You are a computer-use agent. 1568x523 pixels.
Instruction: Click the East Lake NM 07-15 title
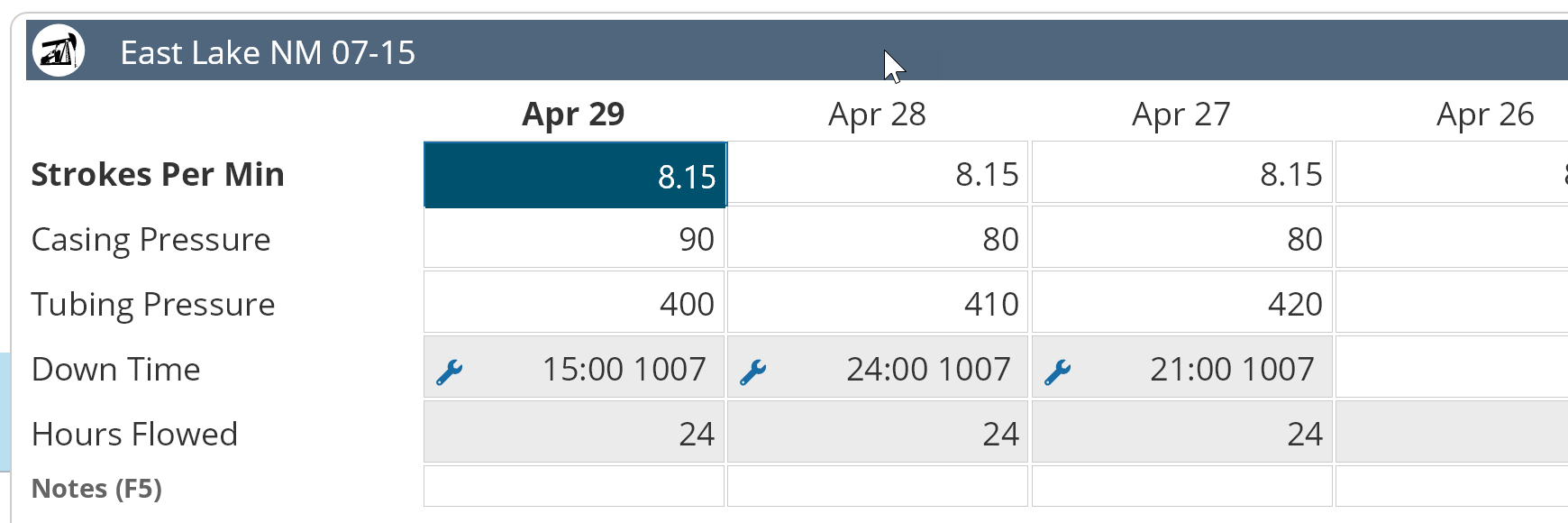coord(268,53)
